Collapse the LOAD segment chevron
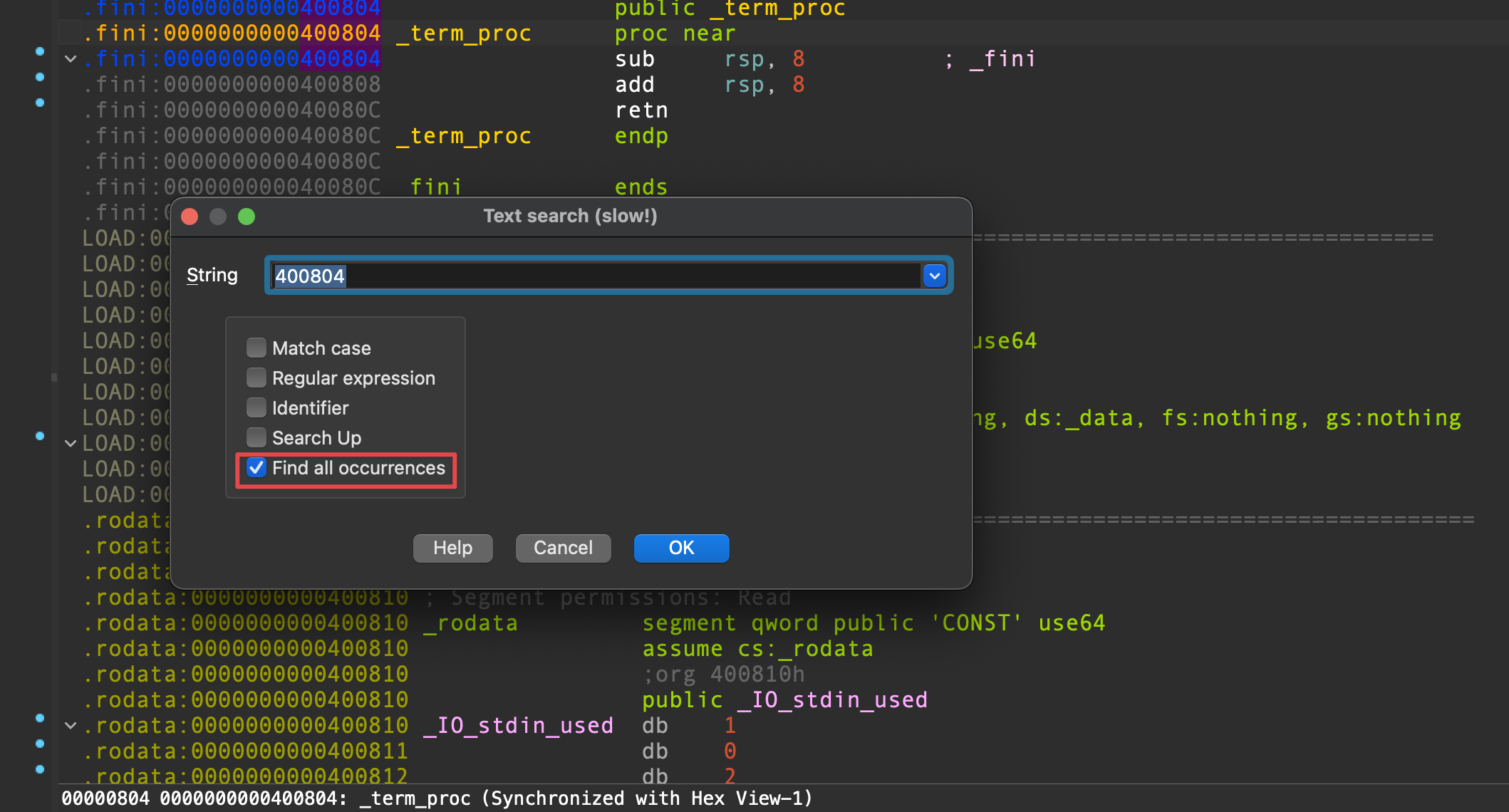Viewport: 1509px width, 812px height. [71, 444]
